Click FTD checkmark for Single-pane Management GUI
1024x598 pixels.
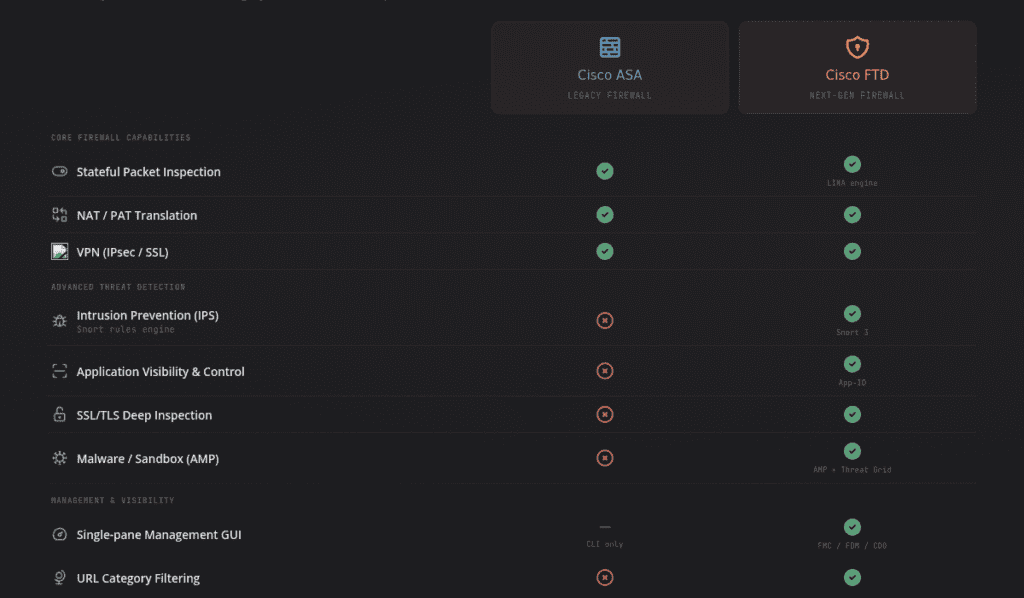pos(852,527)
